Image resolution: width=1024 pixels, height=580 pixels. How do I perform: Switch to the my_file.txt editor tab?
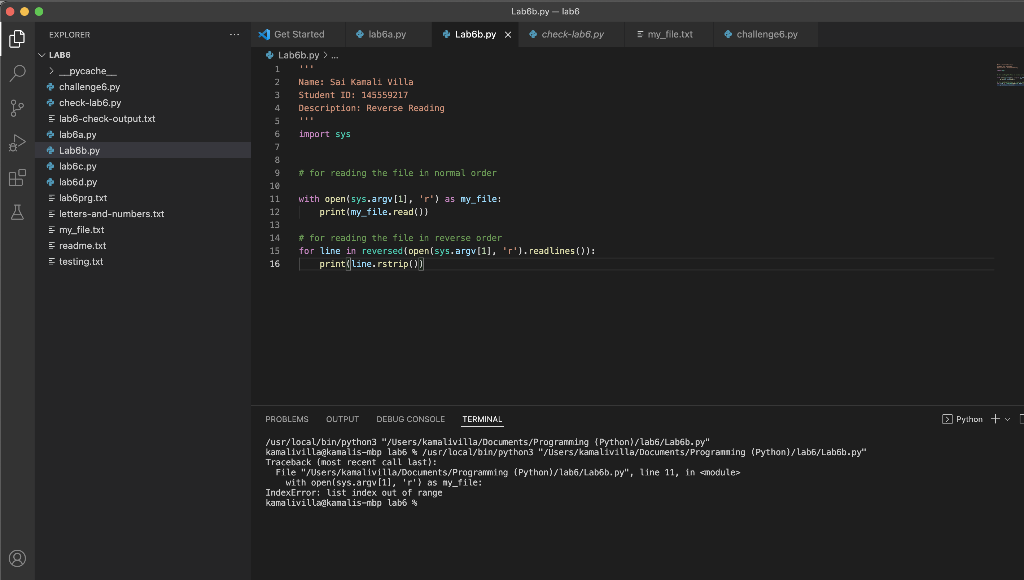669,34
